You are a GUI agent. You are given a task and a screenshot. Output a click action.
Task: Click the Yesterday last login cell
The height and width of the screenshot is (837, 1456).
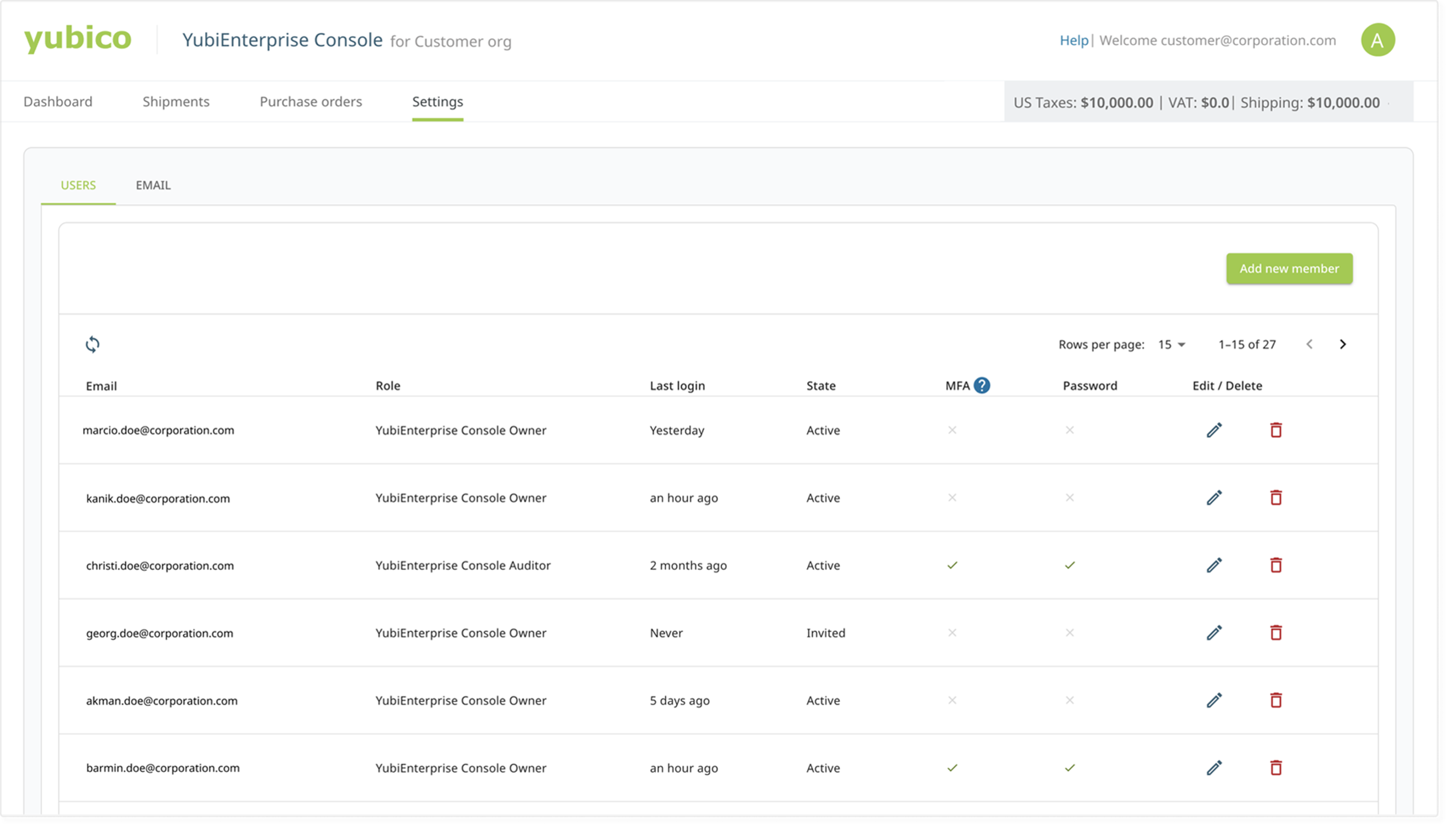click(676, 430)
